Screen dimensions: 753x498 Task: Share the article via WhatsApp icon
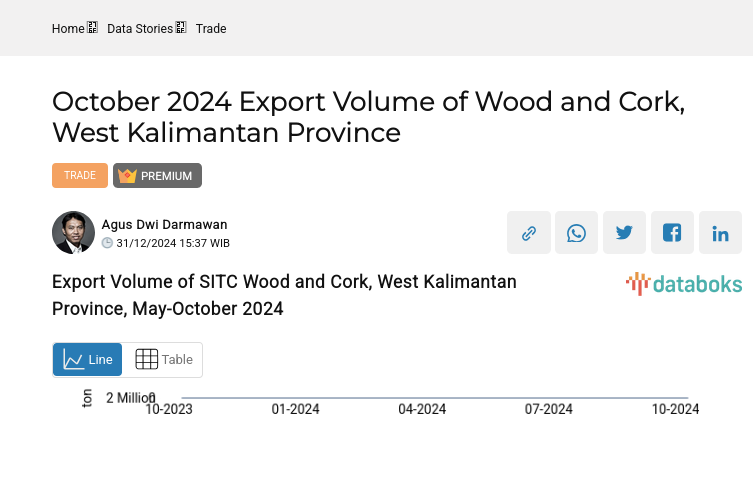pos(576,233)
